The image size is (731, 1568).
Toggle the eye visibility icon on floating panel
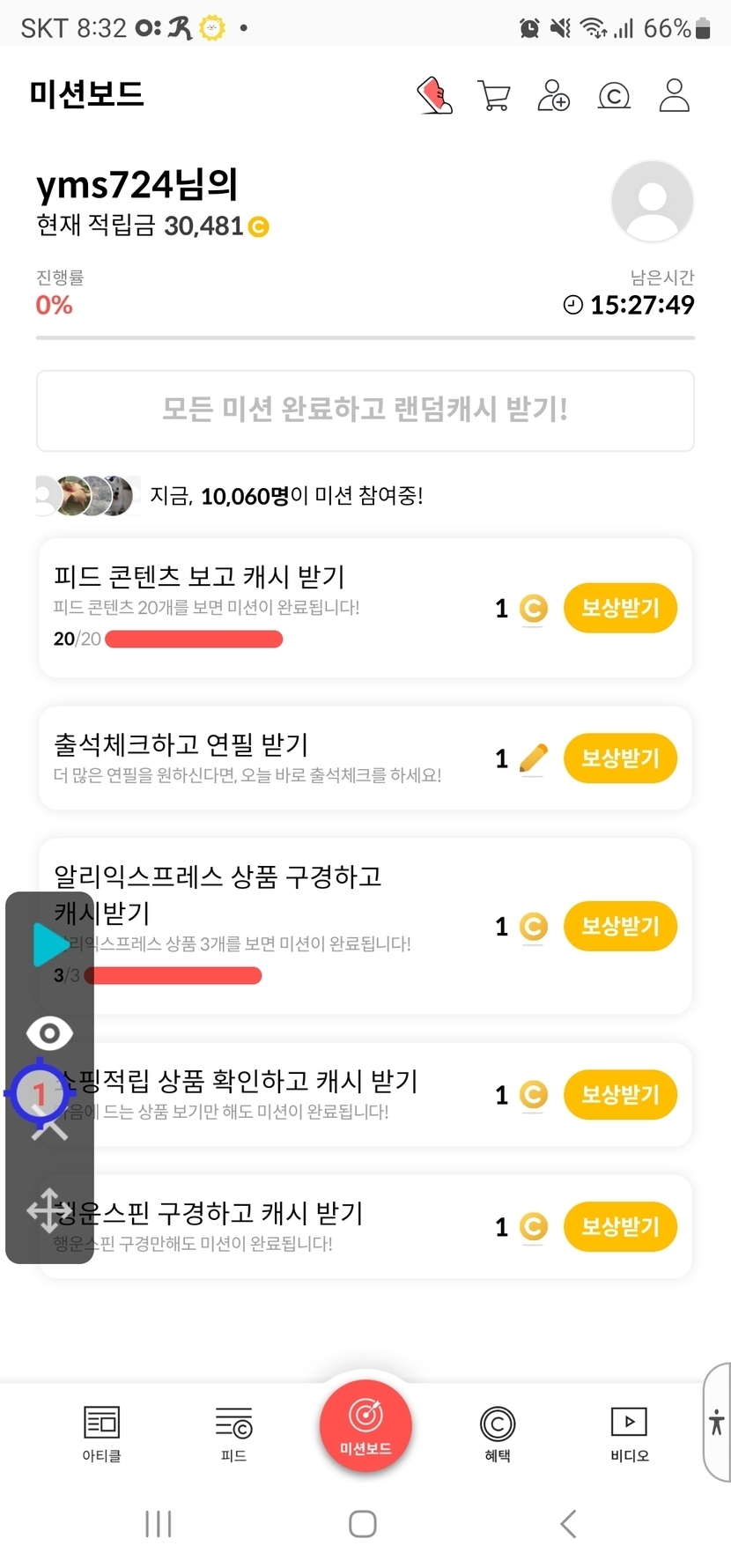click(x=49, y=1032)
